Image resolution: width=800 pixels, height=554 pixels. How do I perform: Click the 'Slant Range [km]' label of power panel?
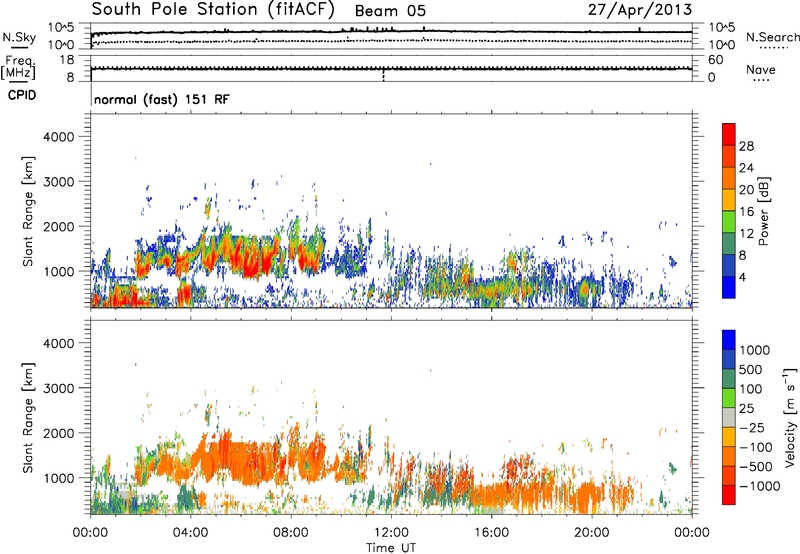[28, 211]
